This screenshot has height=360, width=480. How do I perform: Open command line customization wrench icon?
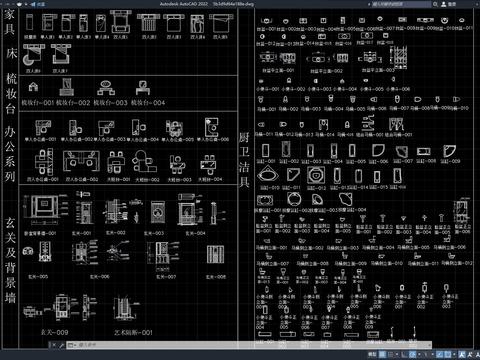pyautogui.click(x=61, y=345)
